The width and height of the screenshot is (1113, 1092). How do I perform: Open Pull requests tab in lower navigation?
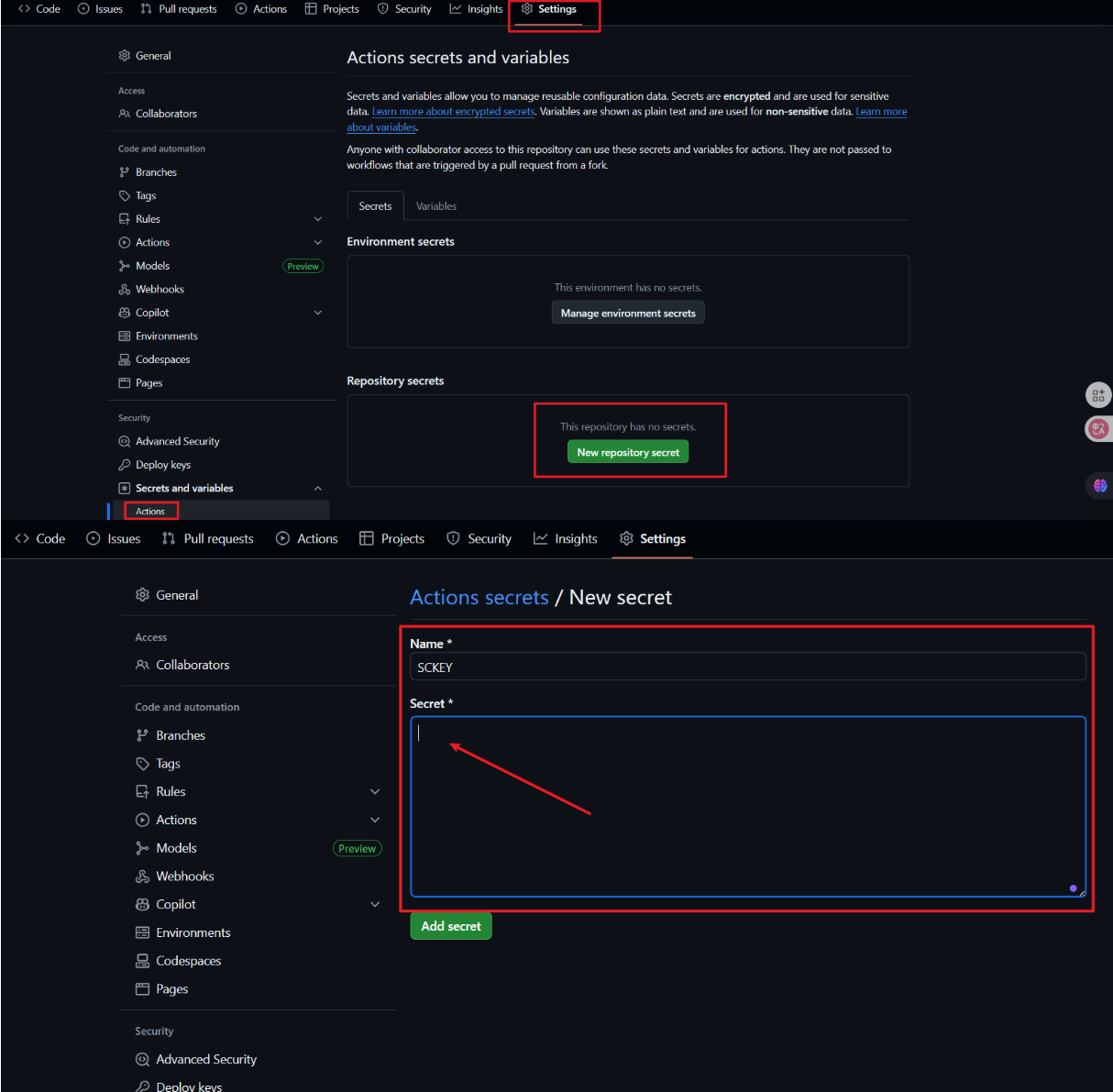point(208,539)
